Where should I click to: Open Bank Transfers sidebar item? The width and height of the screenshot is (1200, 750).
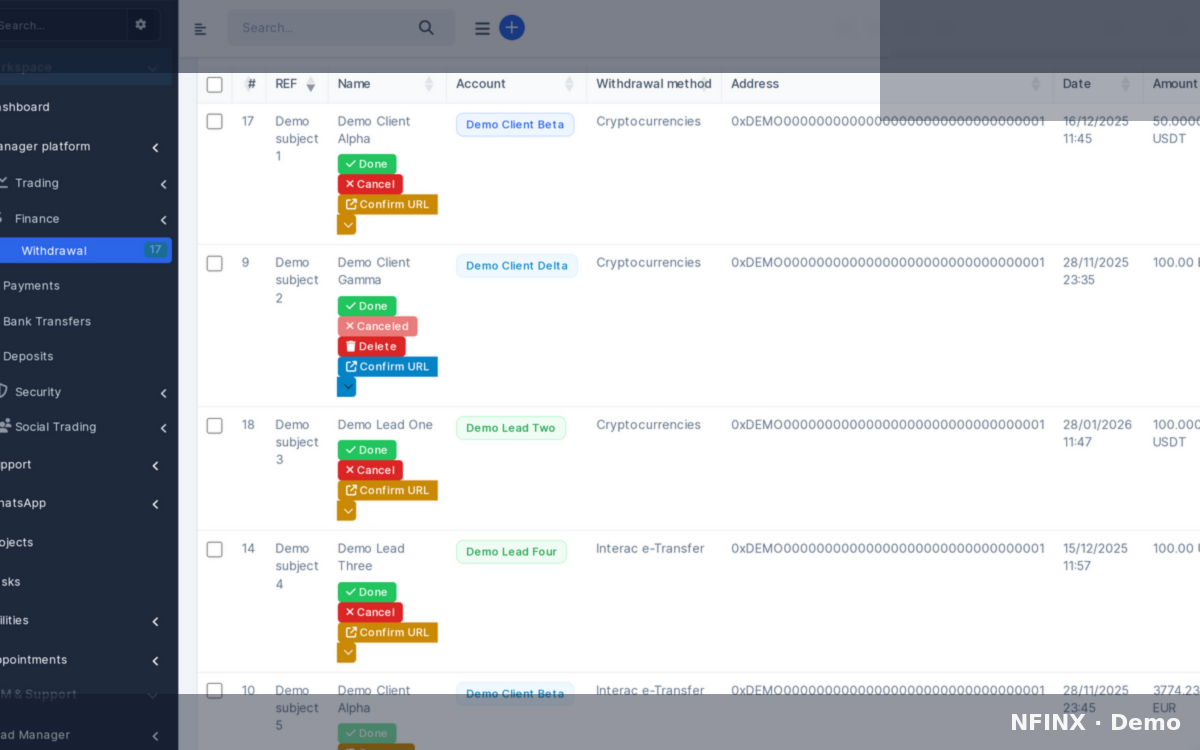pyautogui.click(x=46, y=322)
